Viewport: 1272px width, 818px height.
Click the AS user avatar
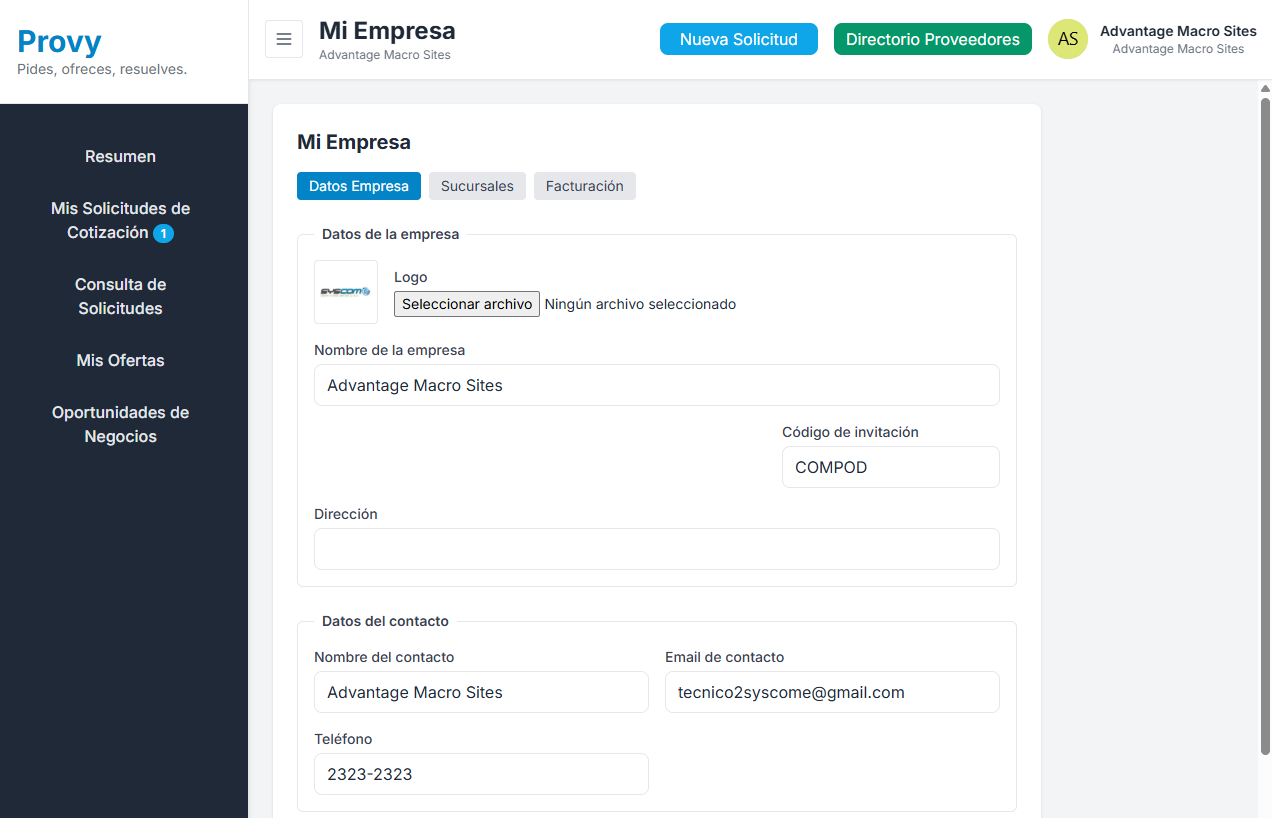click(1067, 39)
